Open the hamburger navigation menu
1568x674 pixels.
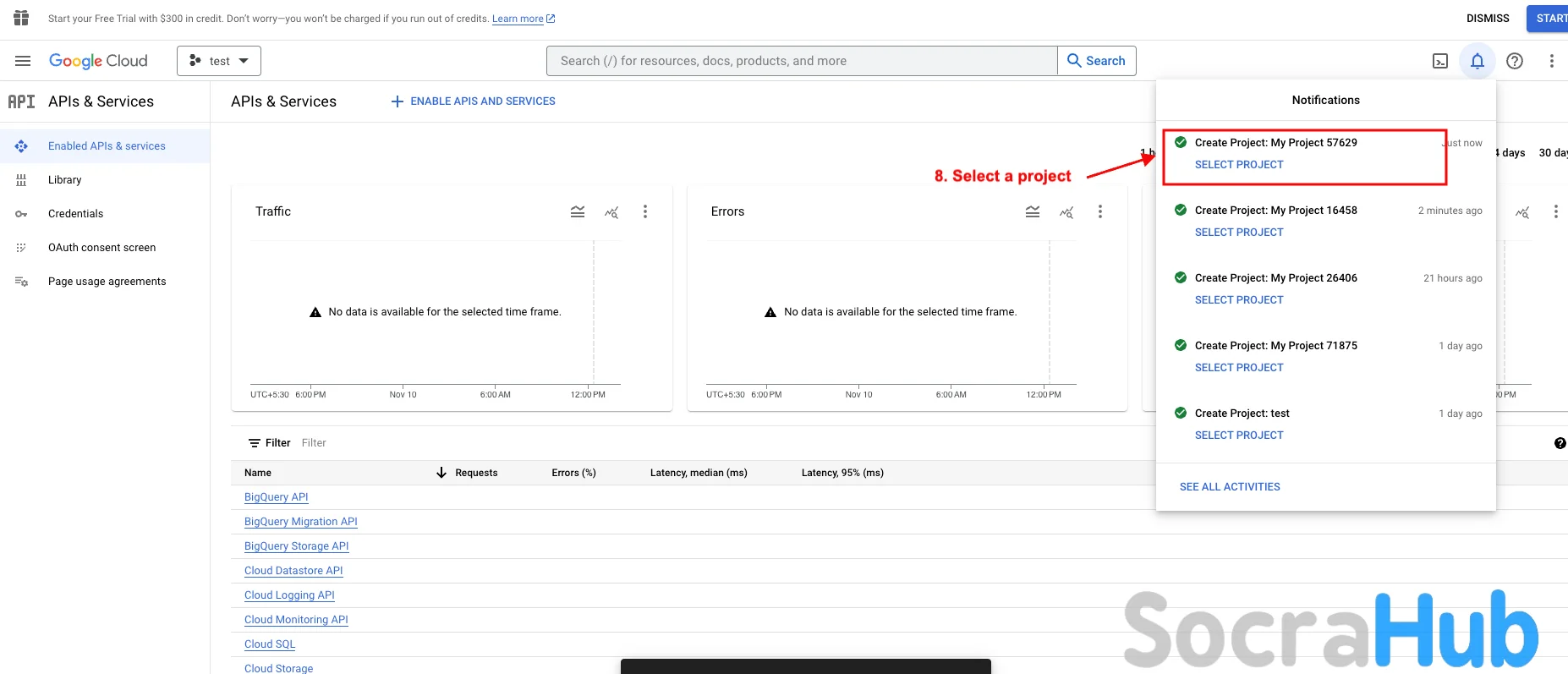pyautogui.click(x=23, y=61)
